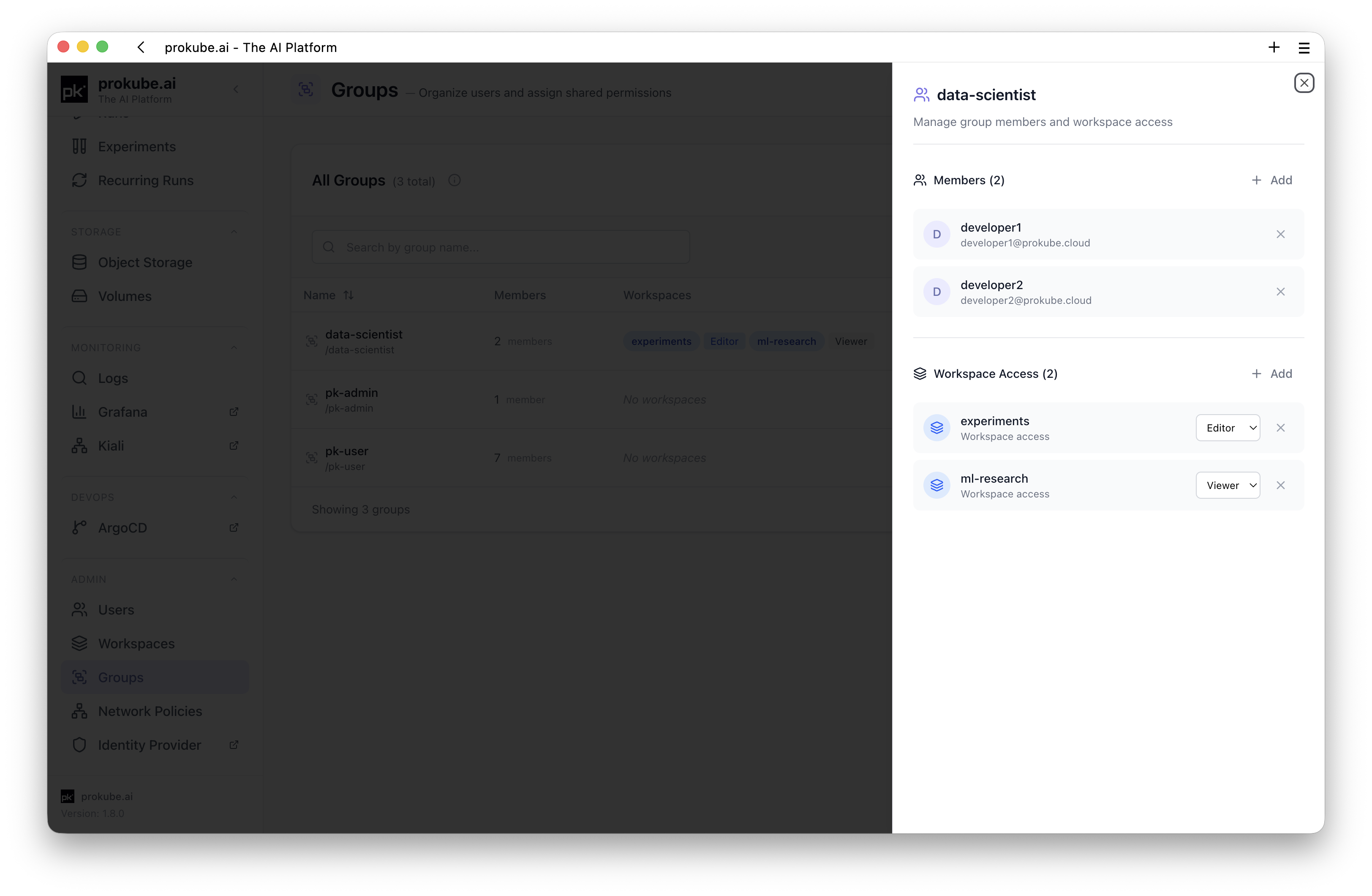Remove developer2 from the group members
The height and width of the screenshot is (896, 1372).
(1280, 292)
